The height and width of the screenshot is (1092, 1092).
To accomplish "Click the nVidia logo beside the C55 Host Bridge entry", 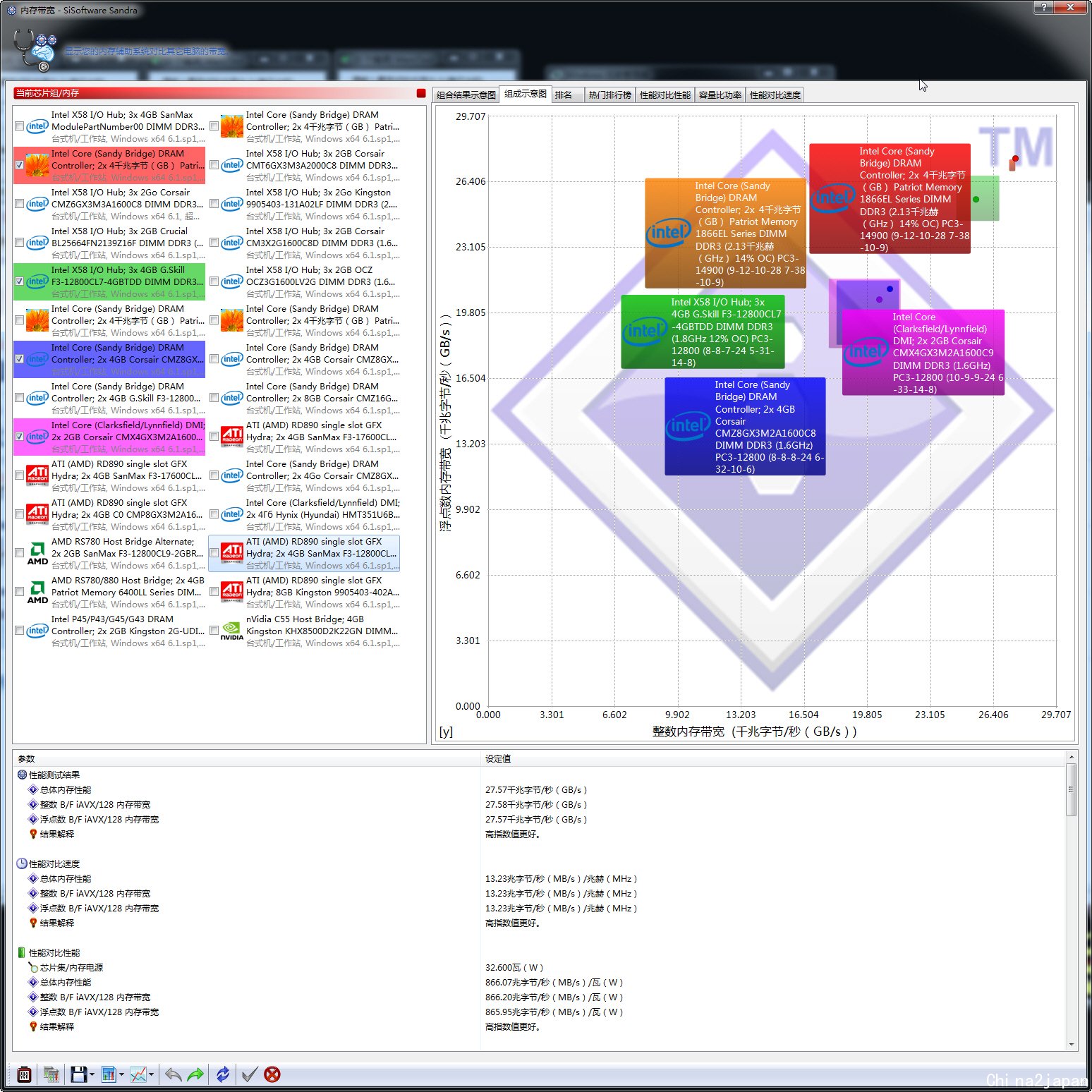I will click(x=232, y=631).
